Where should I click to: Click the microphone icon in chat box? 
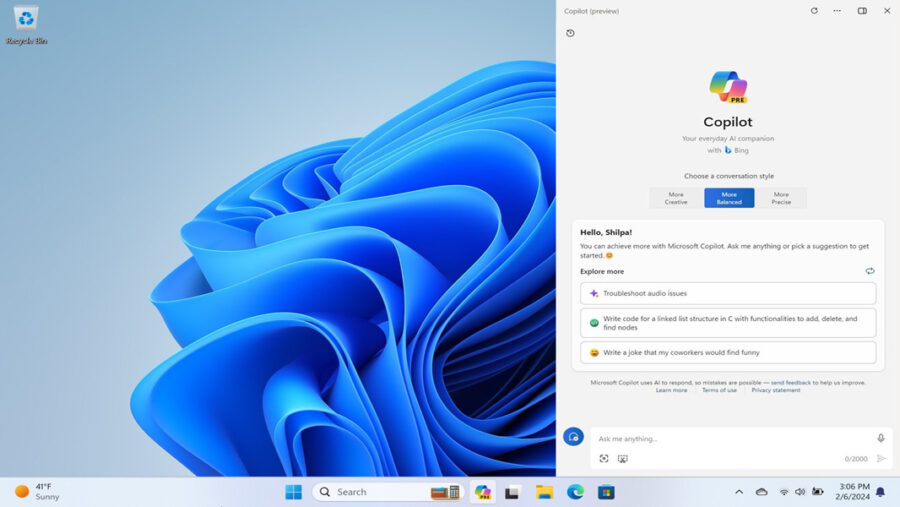point(881,438)
